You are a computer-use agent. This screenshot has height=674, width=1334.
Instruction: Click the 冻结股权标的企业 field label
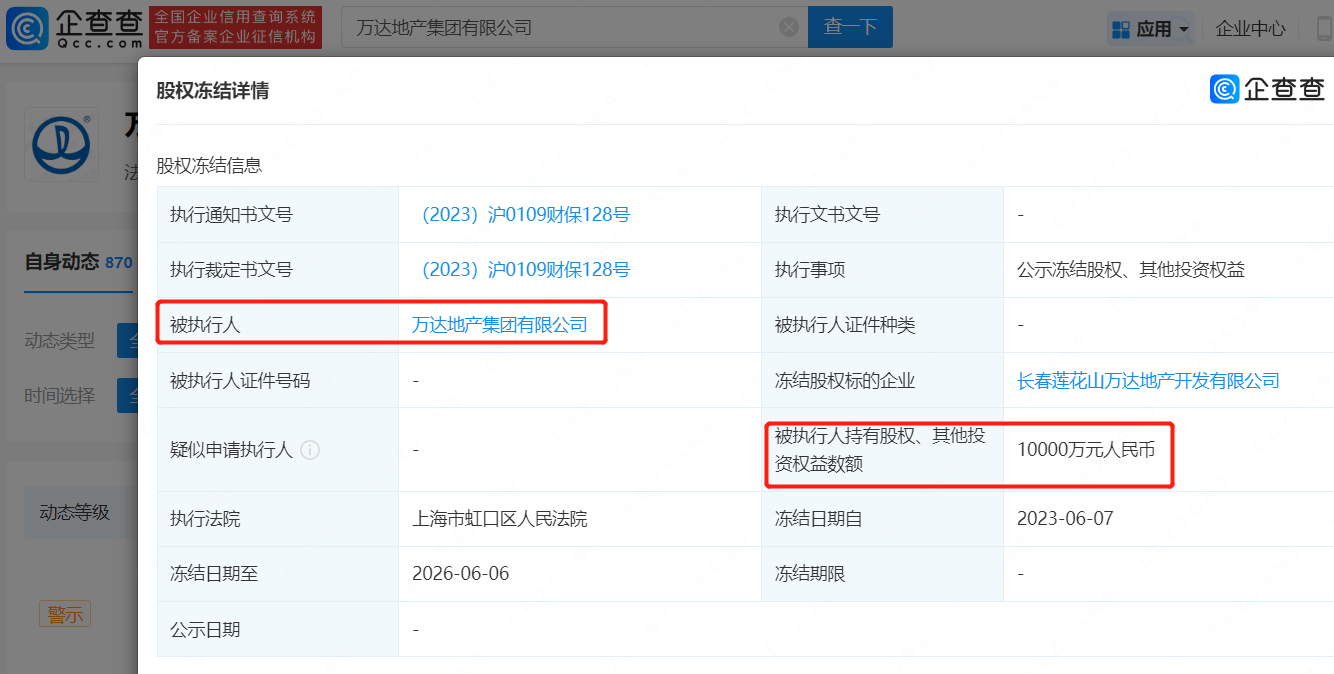[845, 380]
